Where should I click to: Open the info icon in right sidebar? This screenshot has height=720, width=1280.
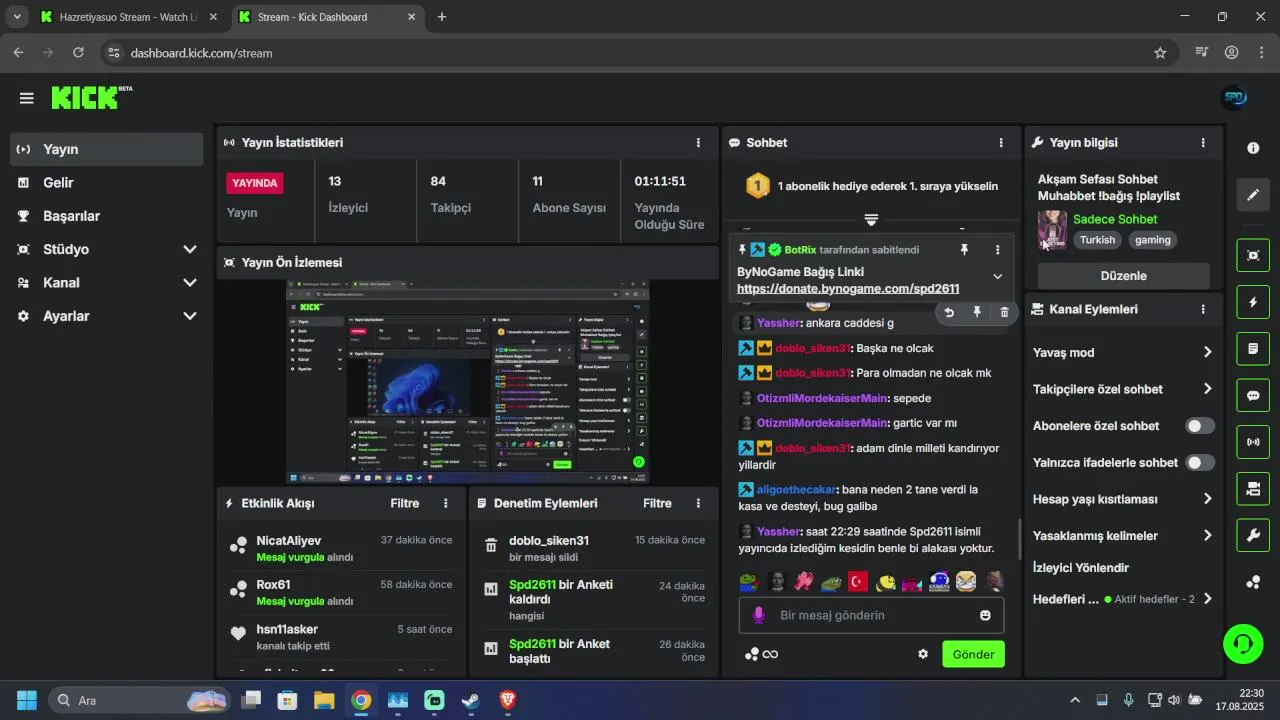pos(1253,148)
